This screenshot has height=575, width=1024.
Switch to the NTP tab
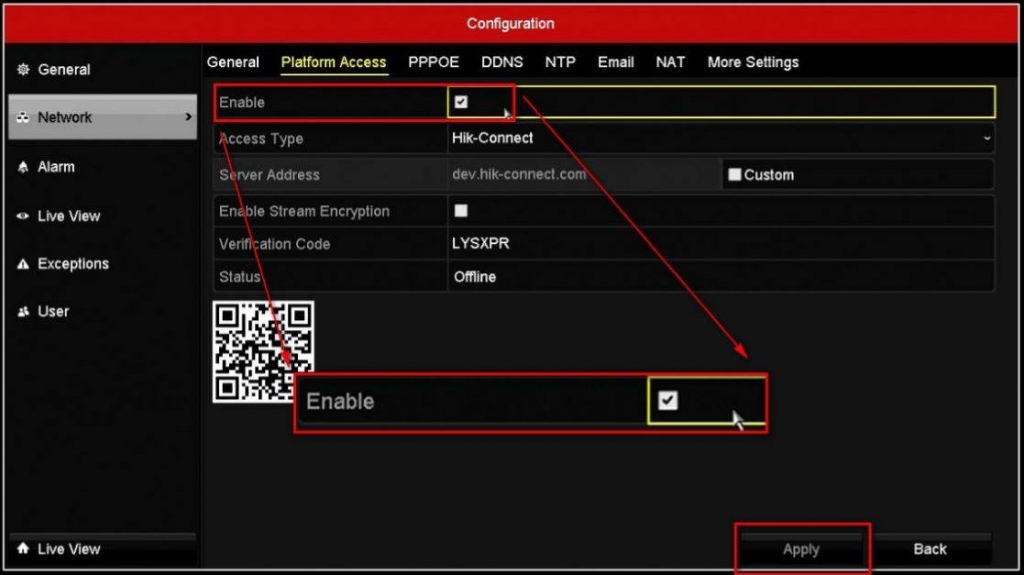coord(560,62)
